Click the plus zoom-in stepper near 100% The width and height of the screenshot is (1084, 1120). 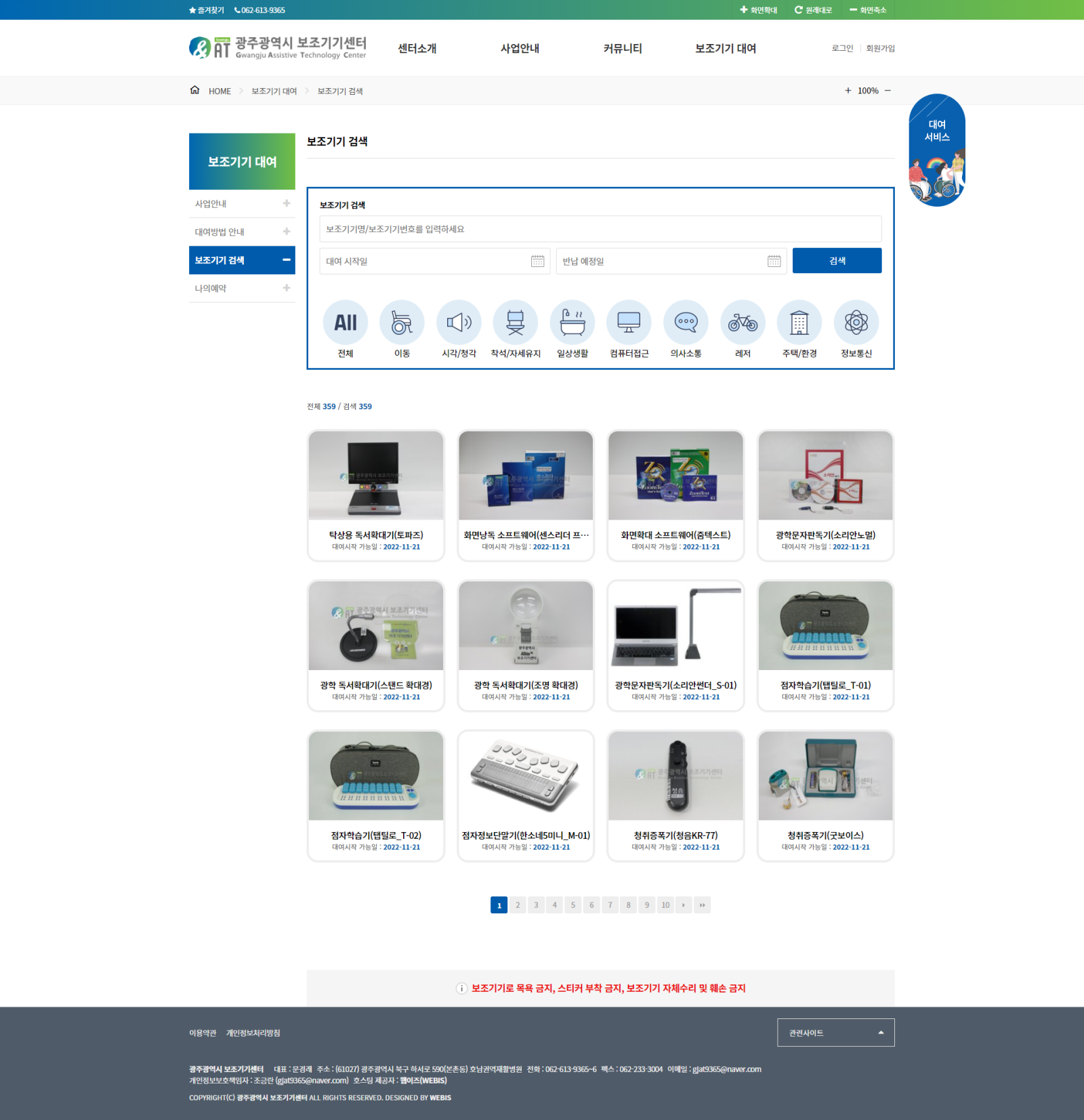(x=848, y=91)
